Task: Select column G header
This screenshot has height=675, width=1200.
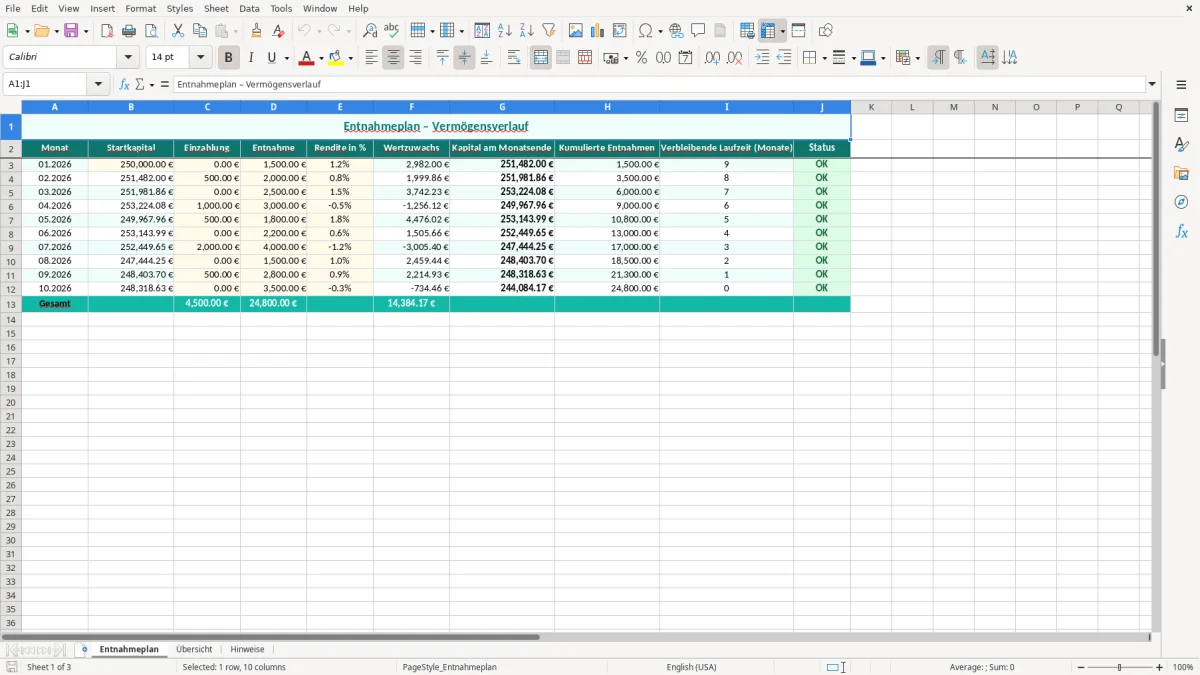Action: [502, 106]
